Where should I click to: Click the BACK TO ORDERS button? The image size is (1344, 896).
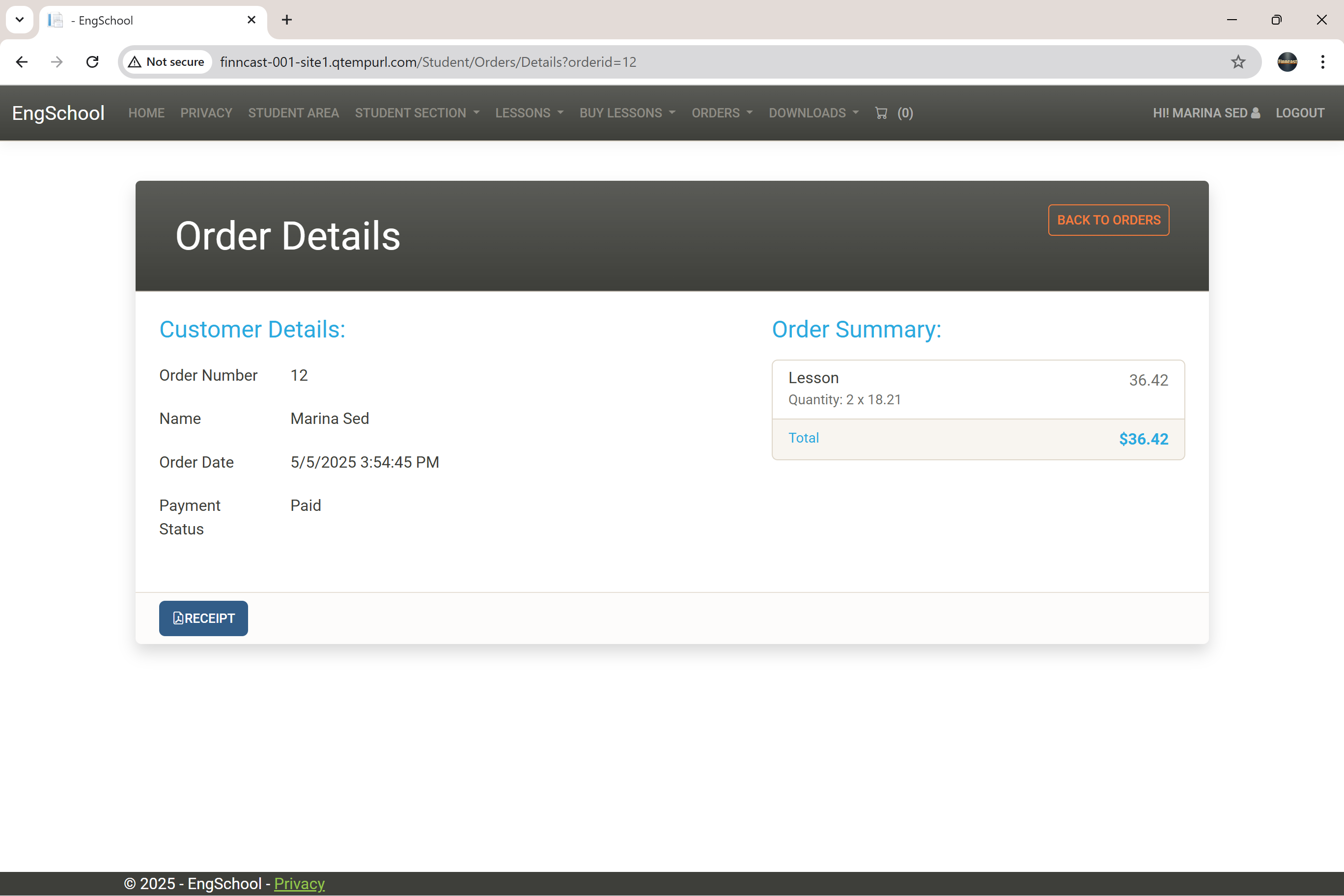1108,220
